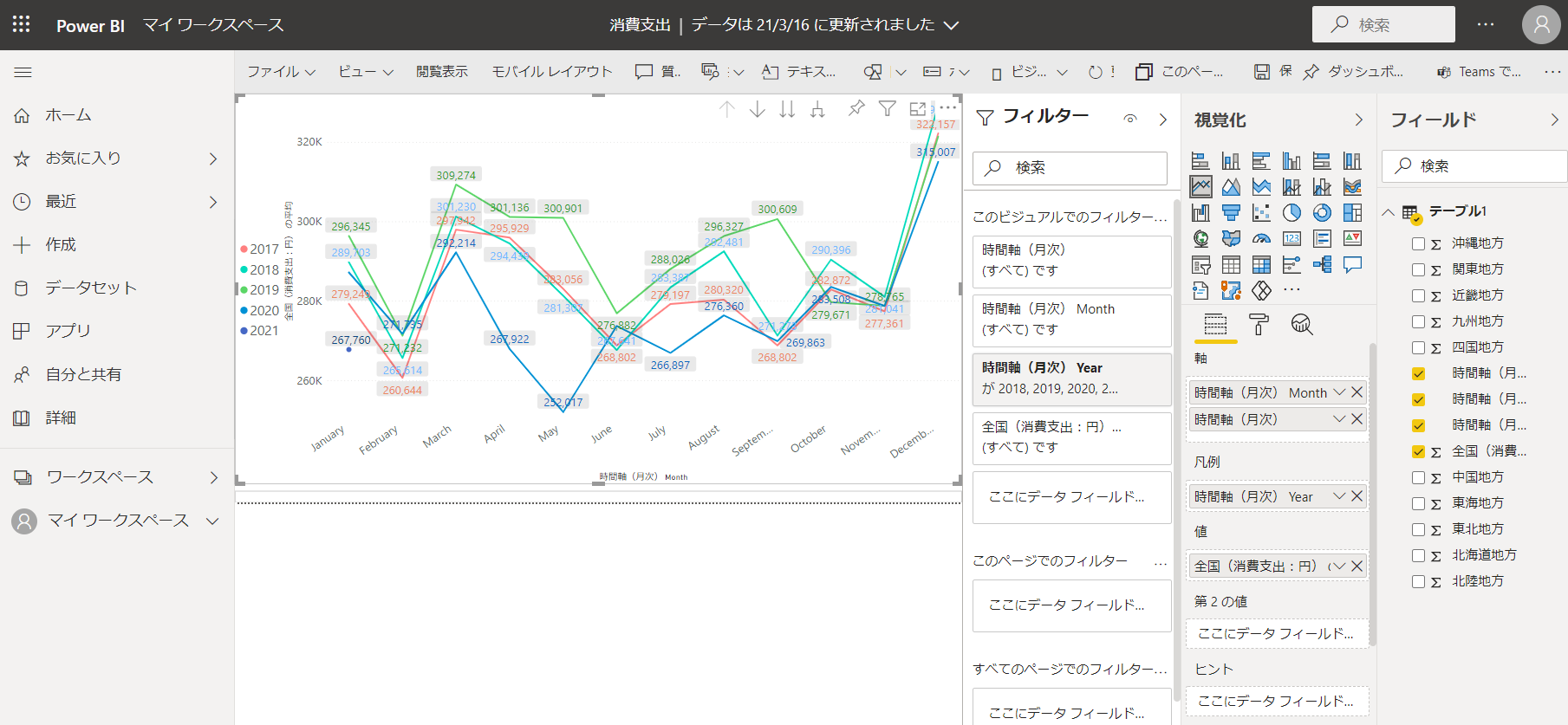Click the ダッシュボ... pin to dashboard button
The height and width of the screenshot is (725, 1568).
1353,72
